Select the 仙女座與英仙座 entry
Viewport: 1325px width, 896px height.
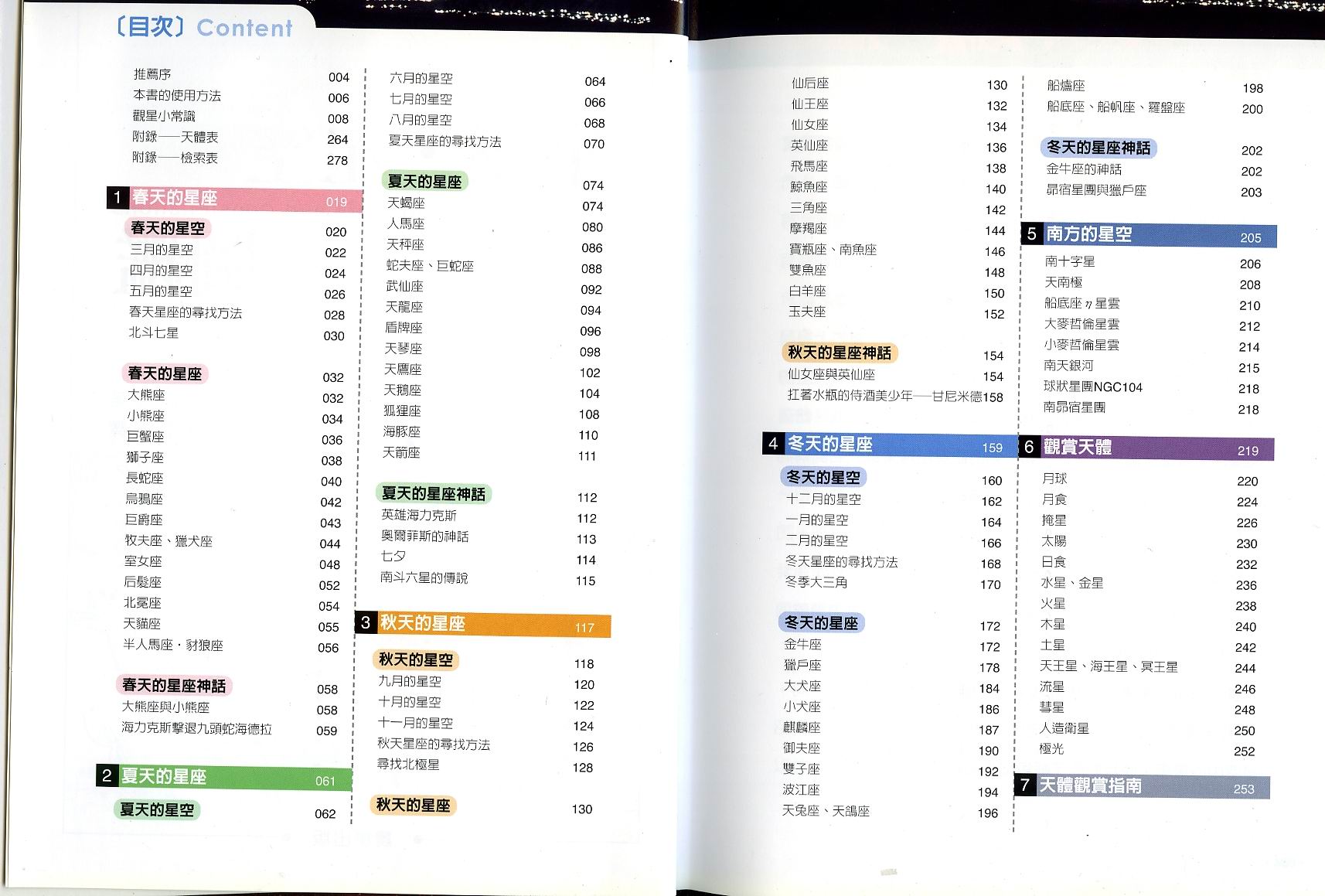click(831, 374)
